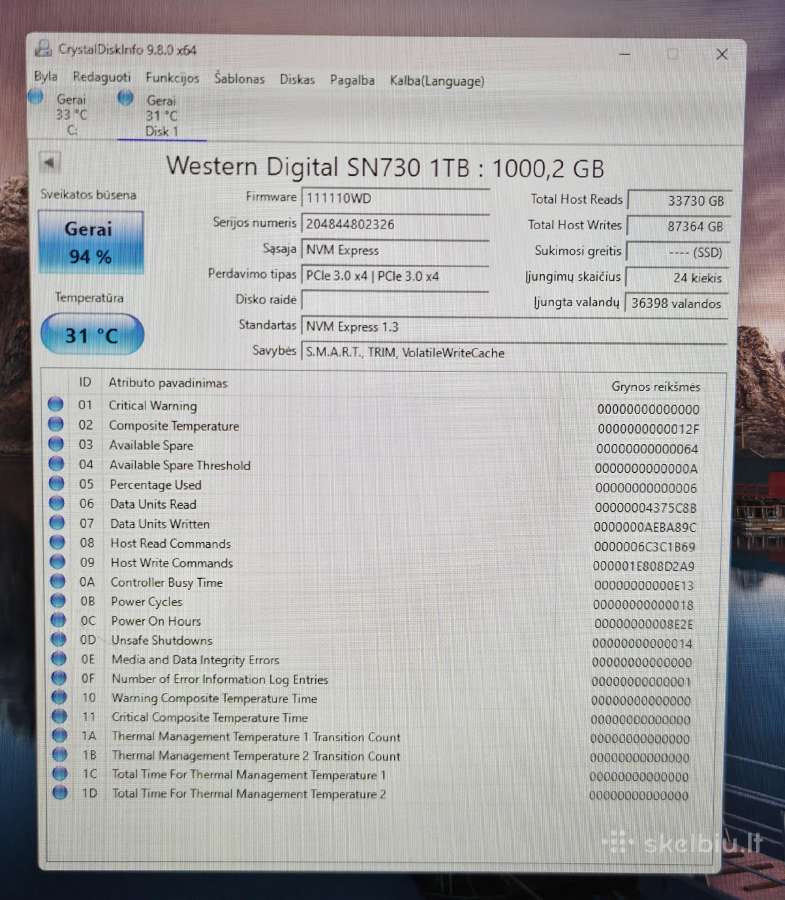Minimize the CrystalDiskInfo window
The width and height of the screenshot is (785, 900).
(x=625, y=55)
